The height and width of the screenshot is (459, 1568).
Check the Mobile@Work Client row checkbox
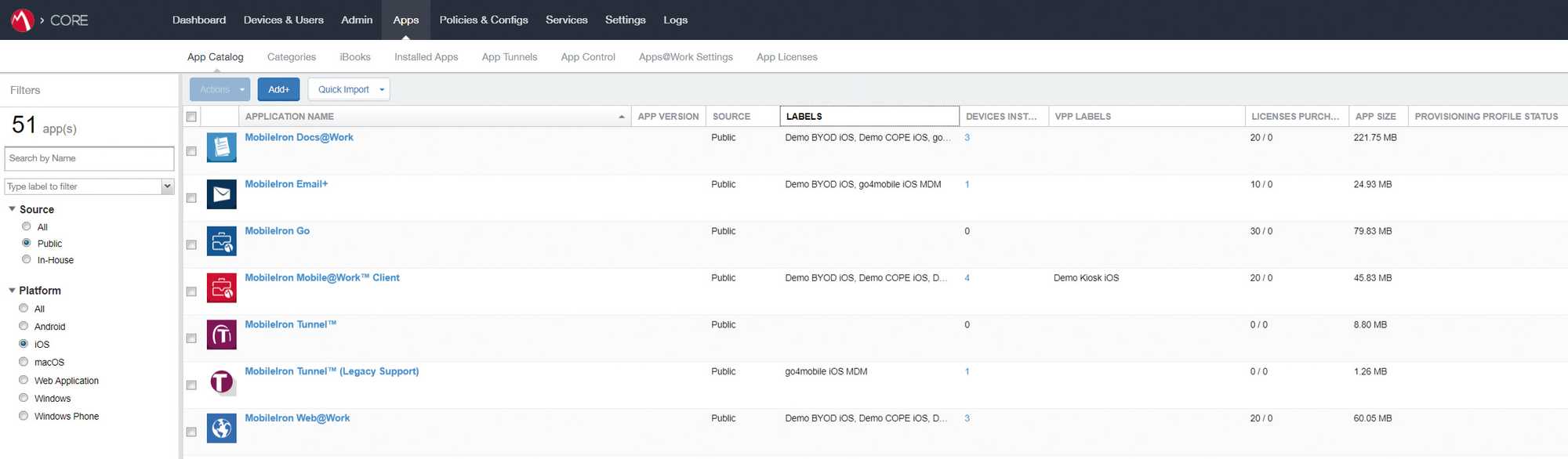point(191,291)
